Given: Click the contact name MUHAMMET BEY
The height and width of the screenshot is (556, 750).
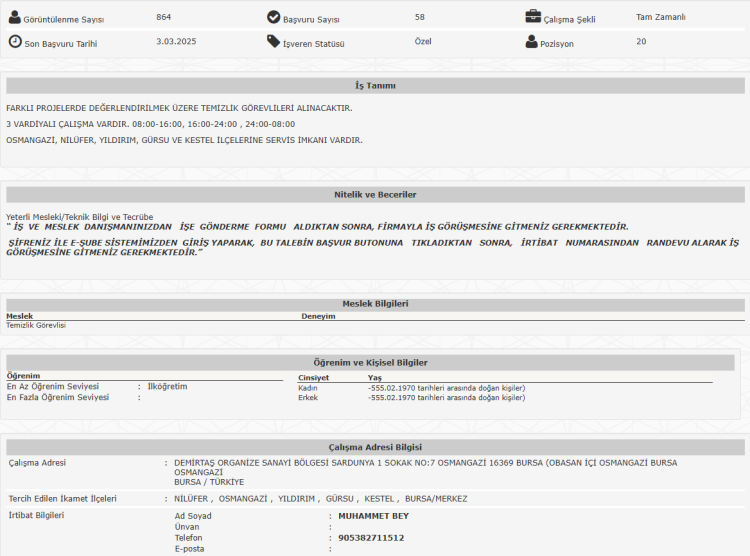Looking at the screenshot, I should 373,516.
